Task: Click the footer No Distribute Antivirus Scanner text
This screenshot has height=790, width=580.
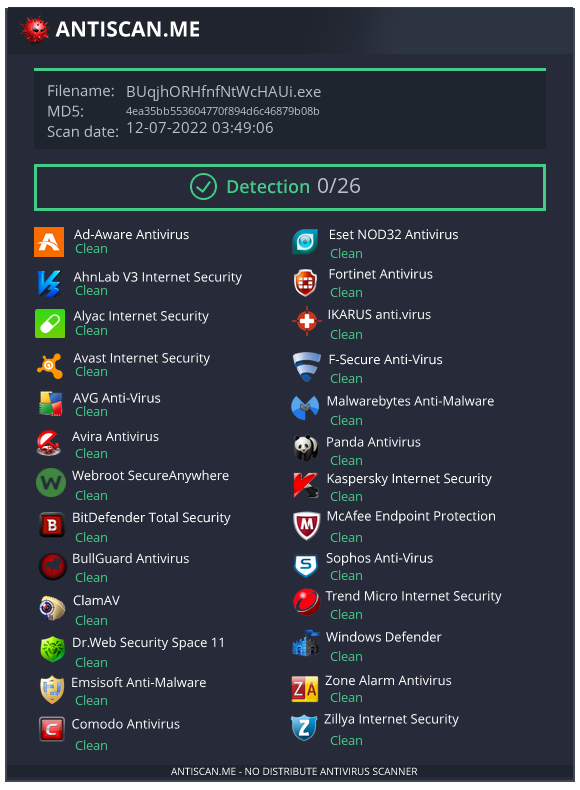Action: click(294, 771)
